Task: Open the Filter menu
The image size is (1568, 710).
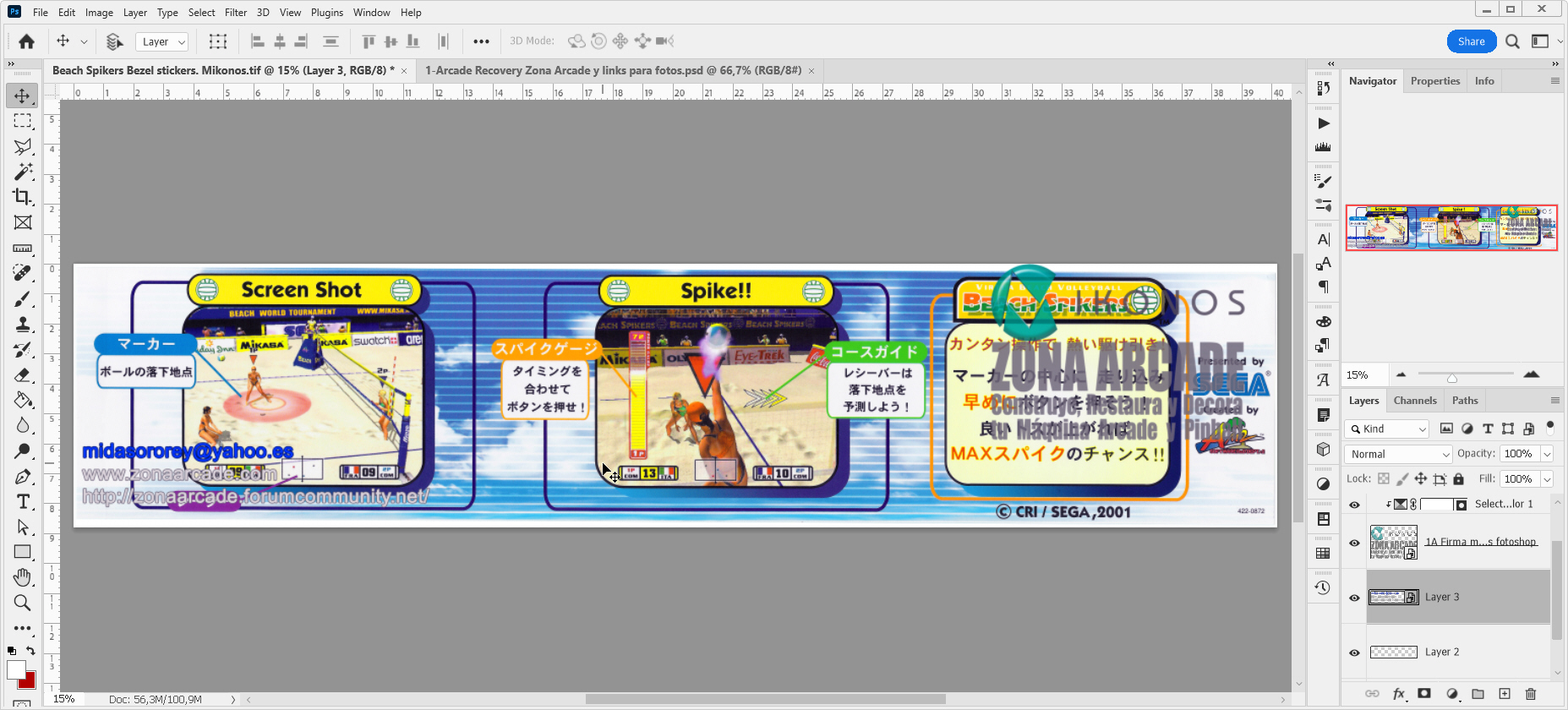Action: [236, 13]
